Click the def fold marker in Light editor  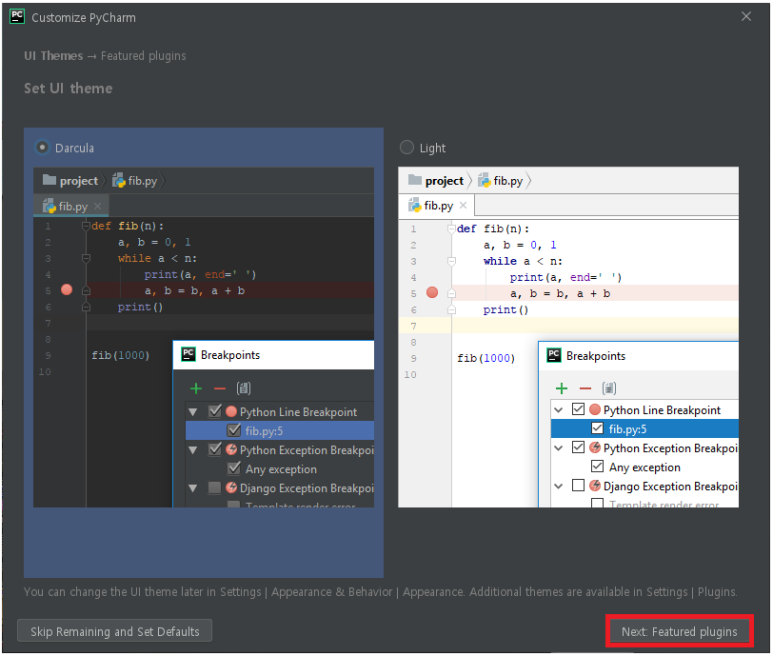[452, 228]
